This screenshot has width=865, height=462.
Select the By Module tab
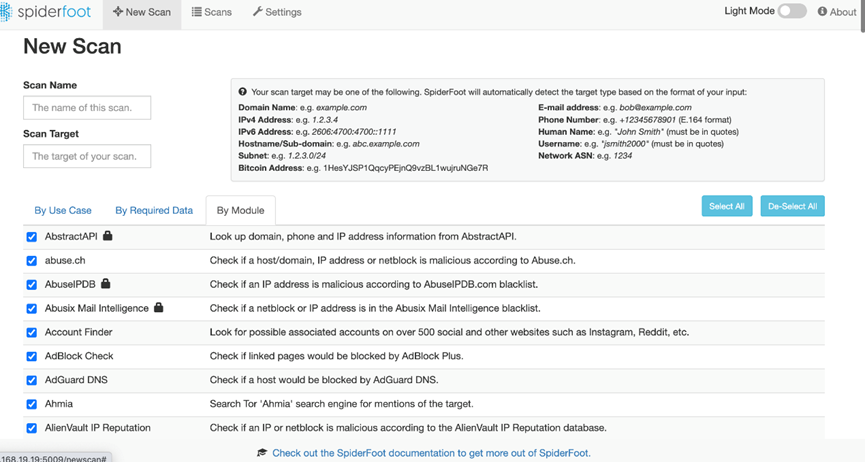[x=241, y=210]
